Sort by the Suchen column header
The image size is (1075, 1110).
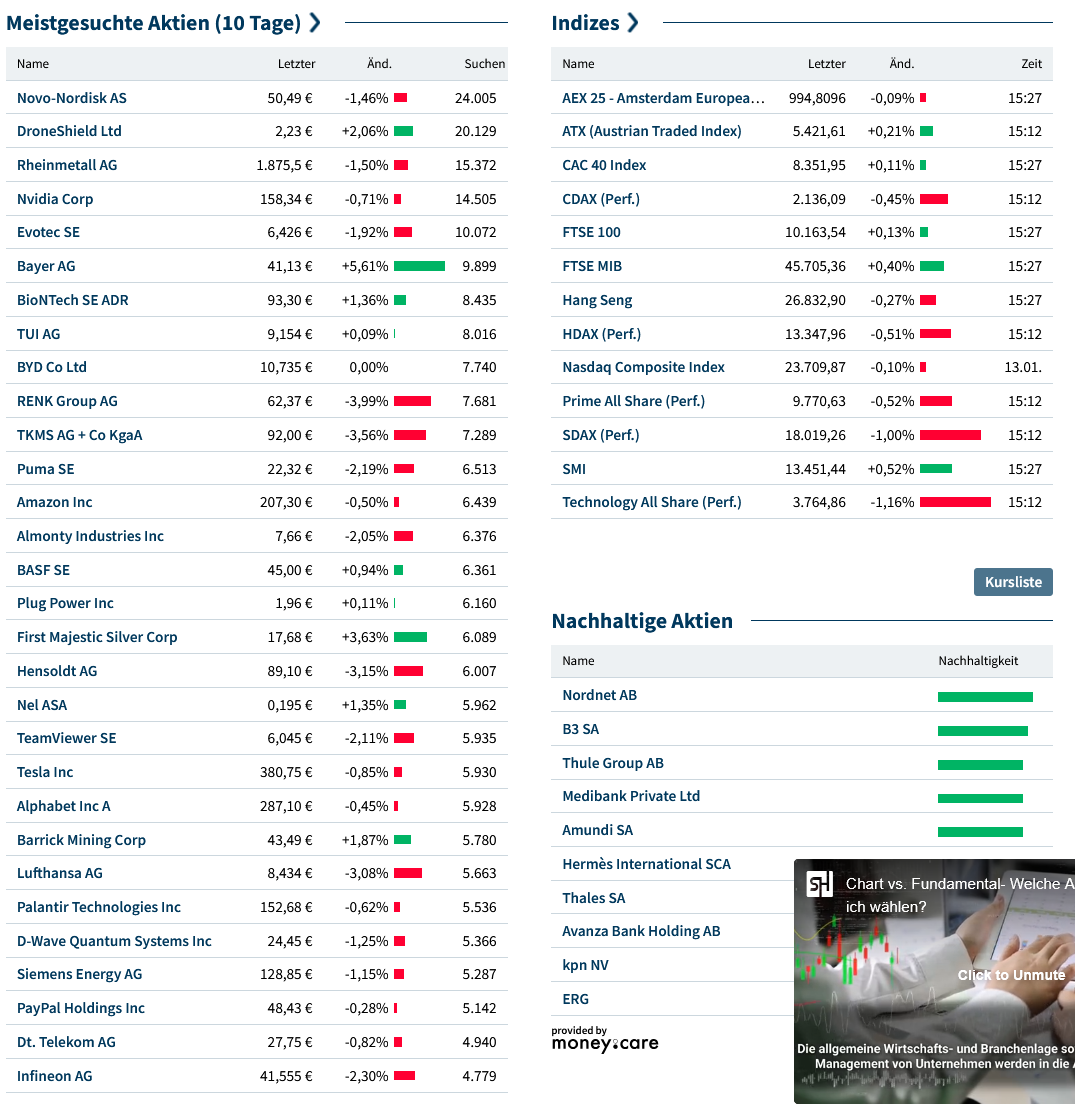(484, 64)
